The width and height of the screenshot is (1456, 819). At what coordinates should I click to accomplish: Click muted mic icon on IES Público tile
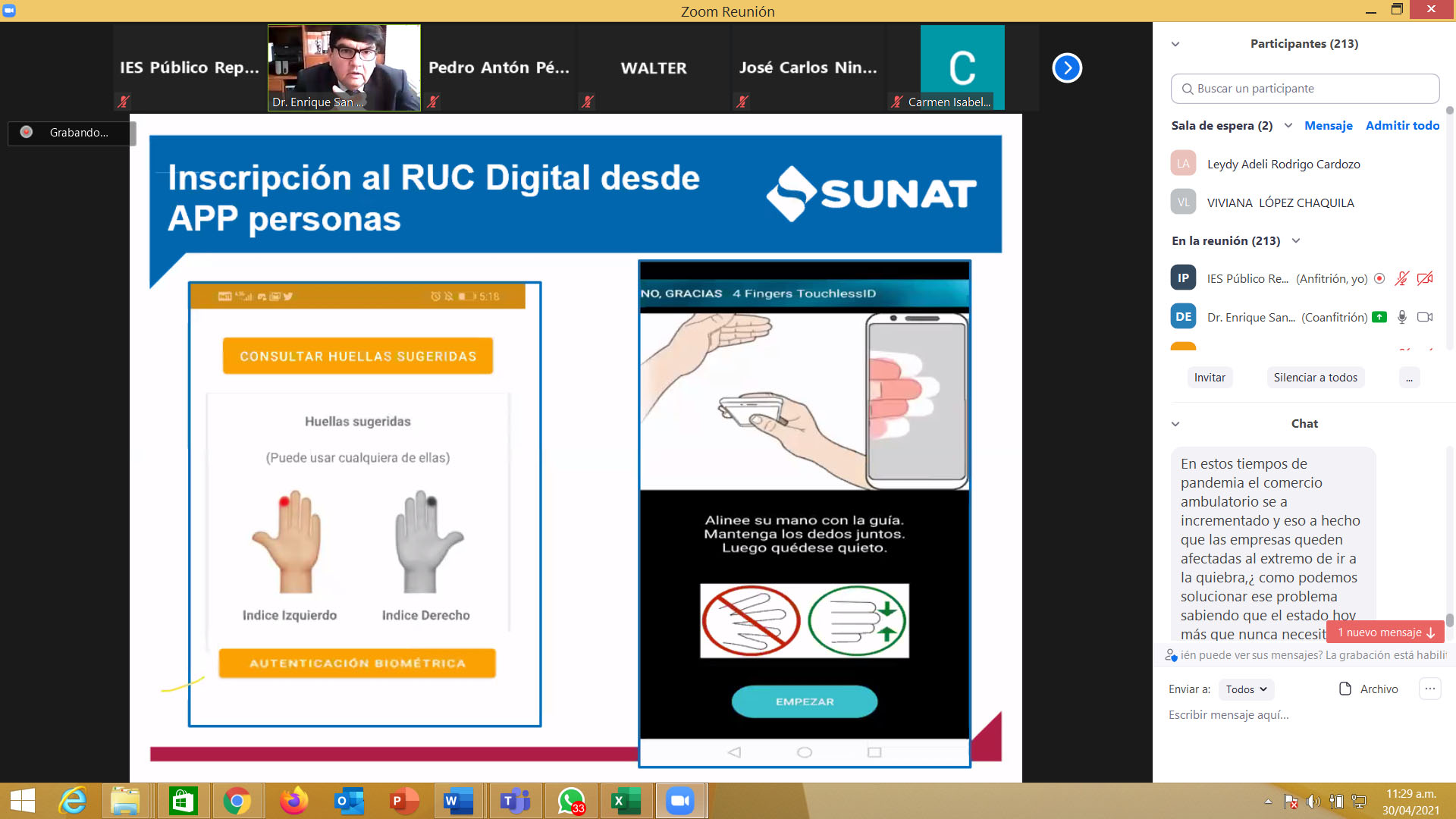tap(124, 102)
